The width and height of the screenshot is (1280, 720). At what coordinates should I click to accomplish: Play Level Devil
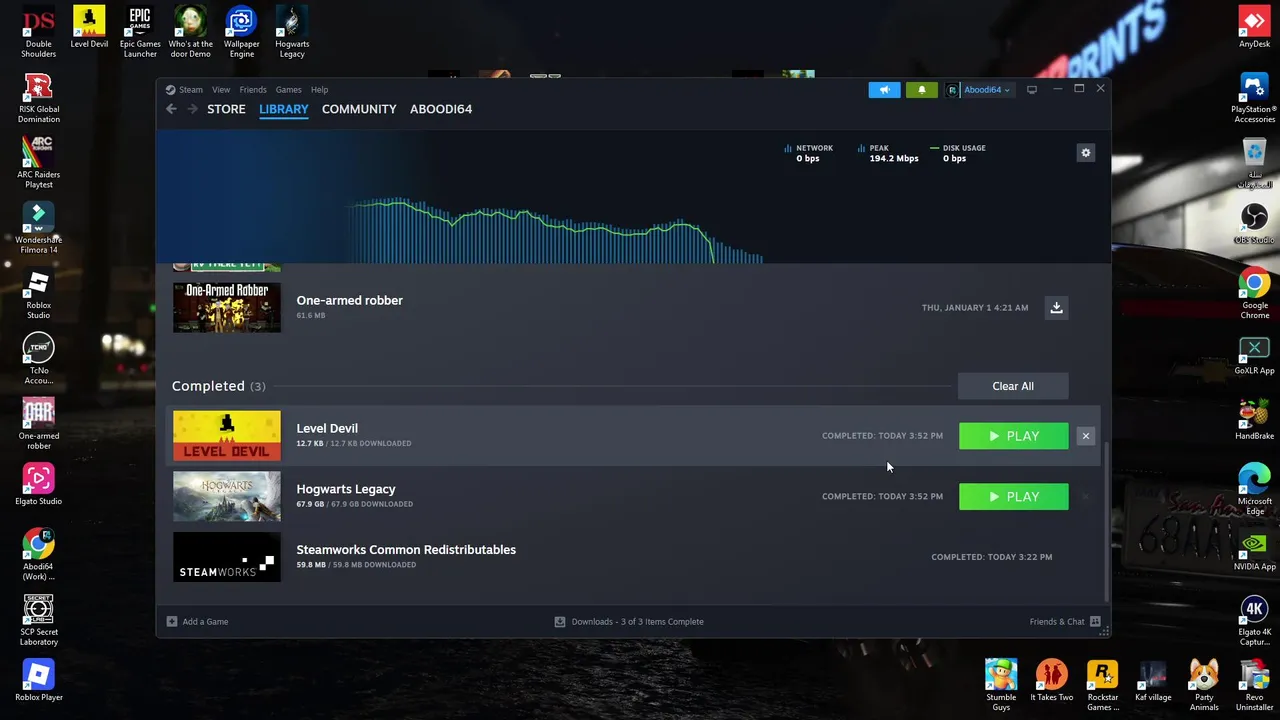pyautogui.click(x=1013, y=436)
